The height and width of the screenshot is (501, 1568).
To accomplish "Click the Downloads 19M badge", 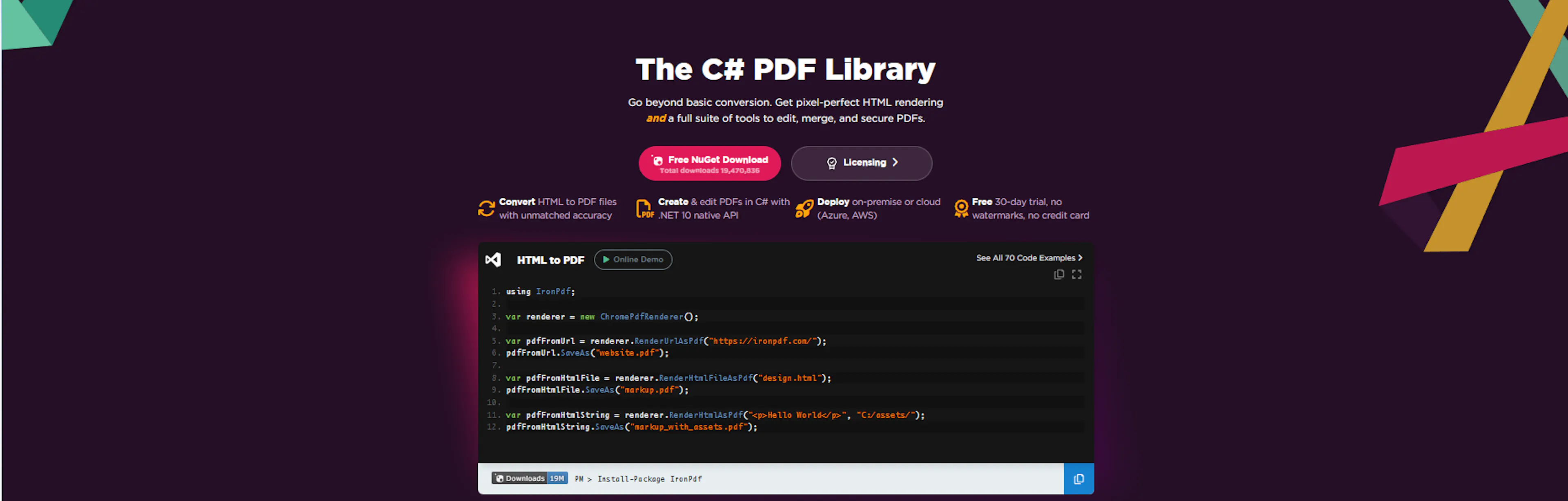I will [530, 479].
